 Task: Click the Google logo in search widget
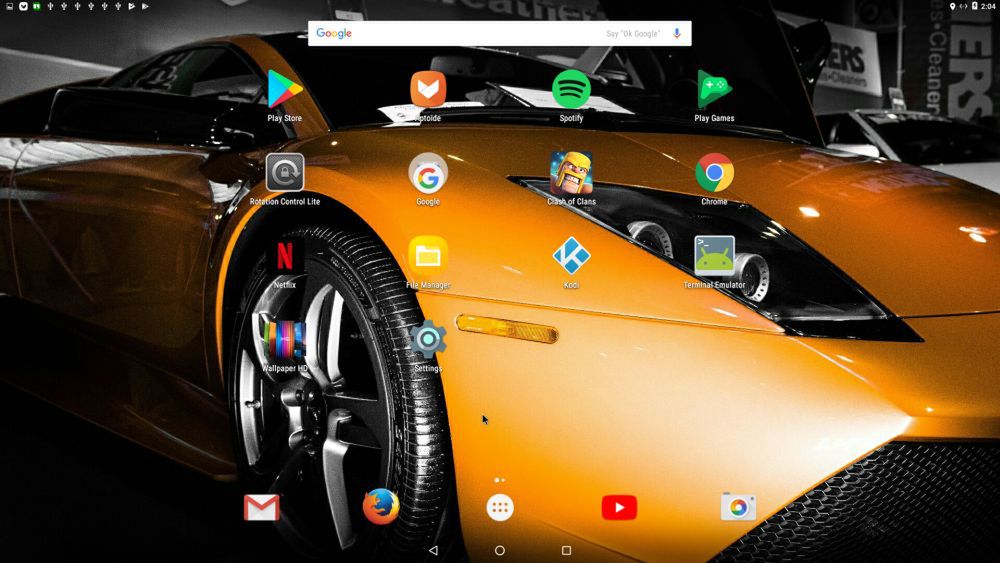[x=334, y=33]
